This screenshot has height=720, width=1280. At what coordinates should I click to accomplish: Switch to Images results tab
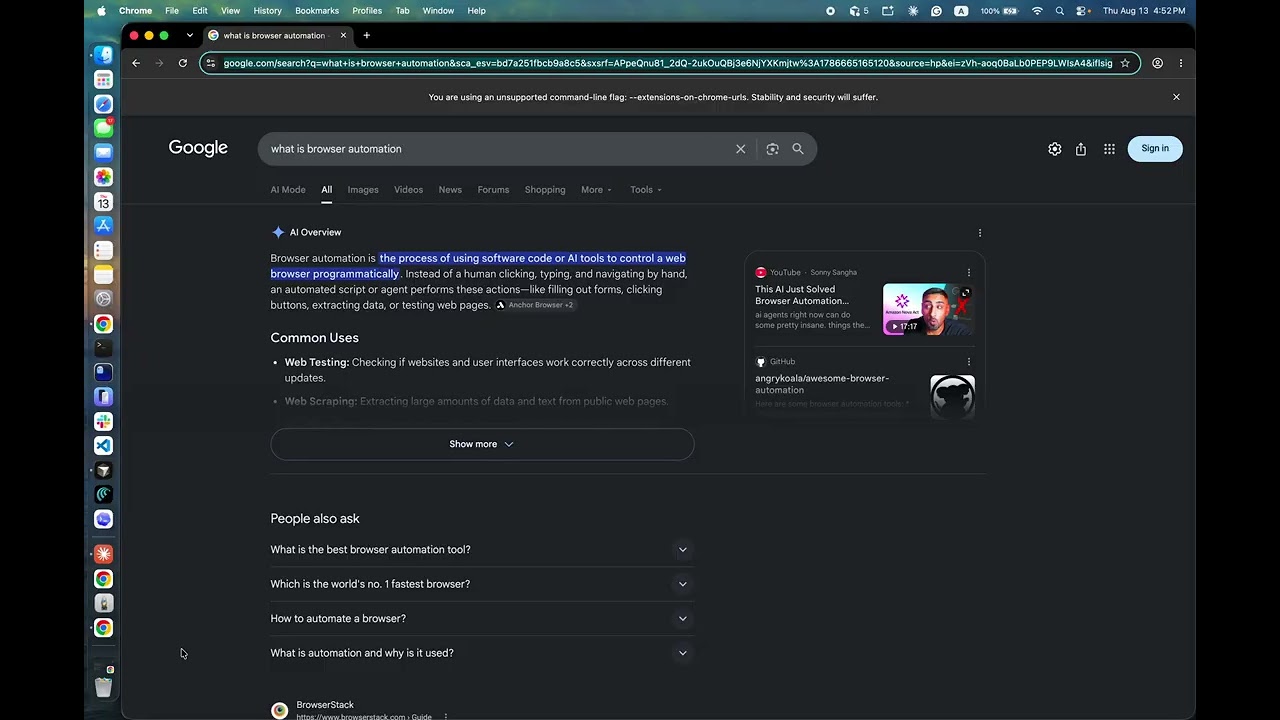pos(363,190)
